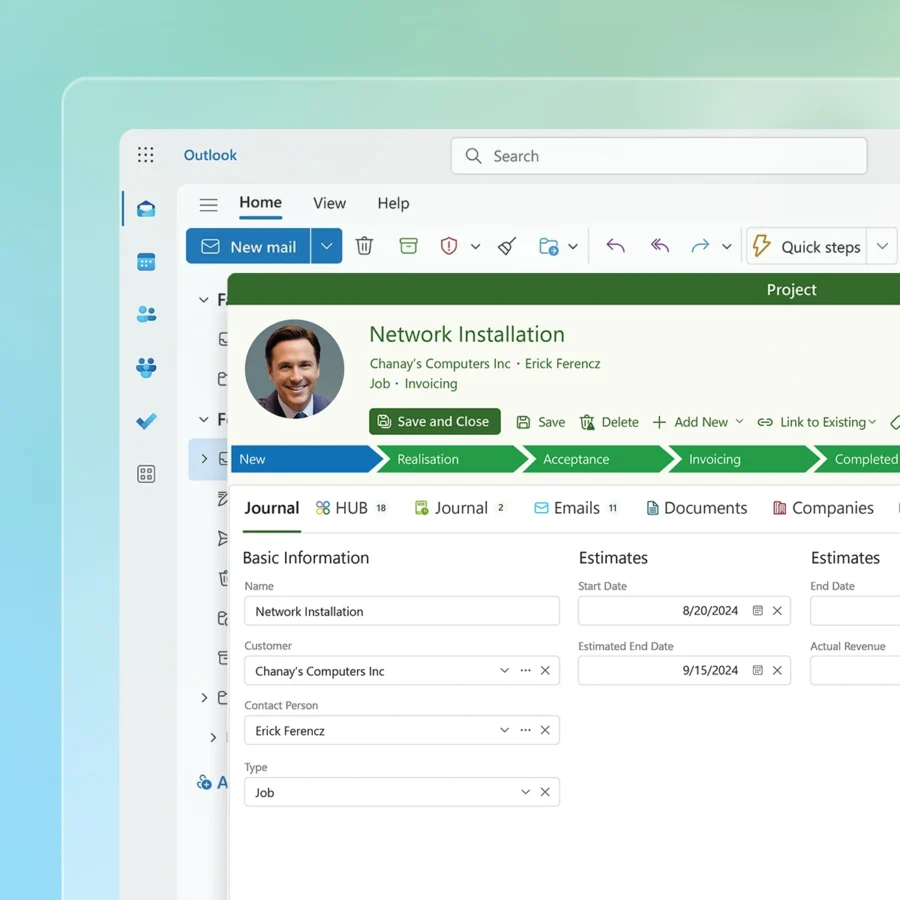
Task: Click the Quick steps button
Action: [x=806, y=246]
